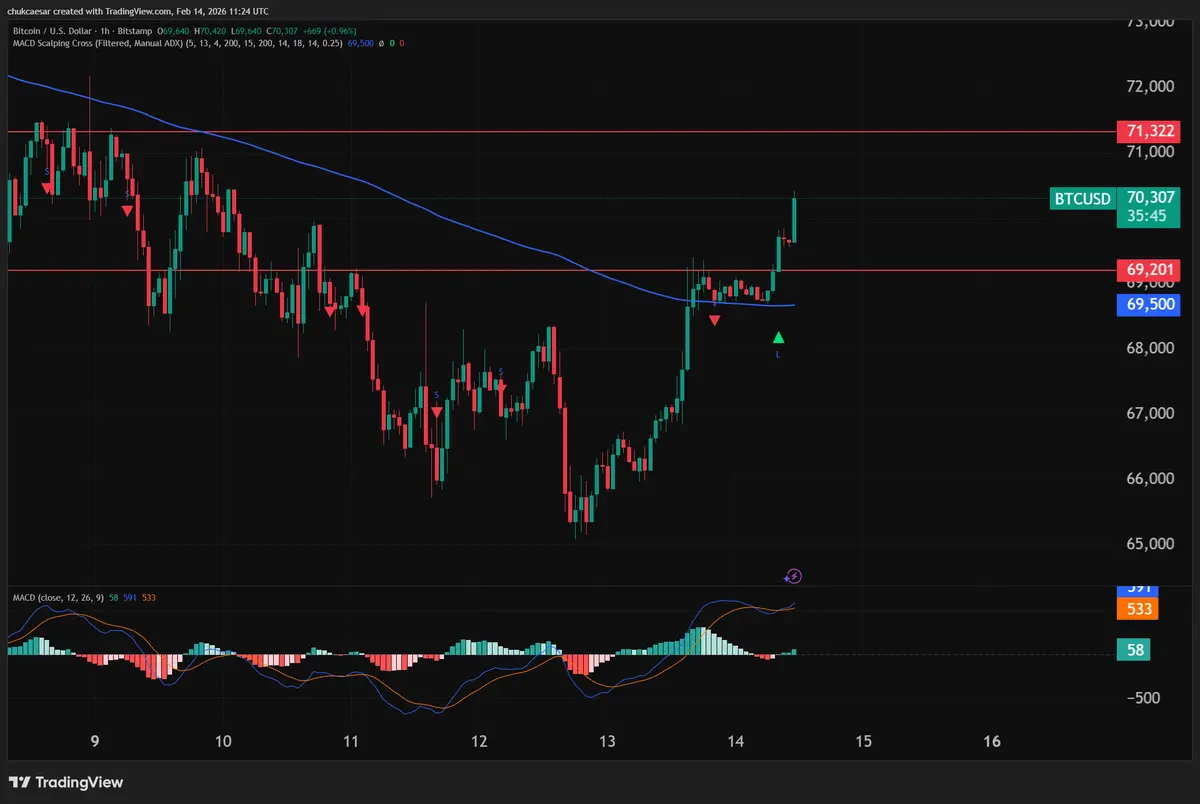Screen dimensions: 1200x804
Task: Click the 591 value in the MACD legend
Action: pyautogui.click(x=130, y=597)
